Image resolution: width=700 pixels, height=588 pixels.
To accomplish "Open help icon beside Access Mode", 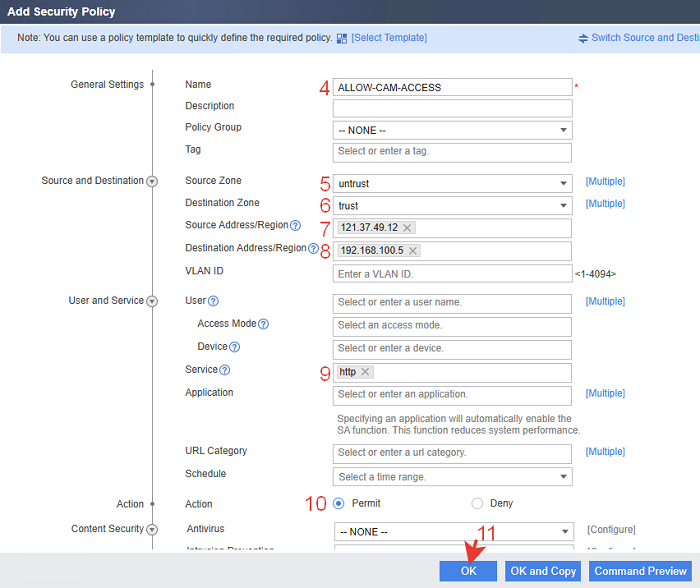I will point(263,324).
